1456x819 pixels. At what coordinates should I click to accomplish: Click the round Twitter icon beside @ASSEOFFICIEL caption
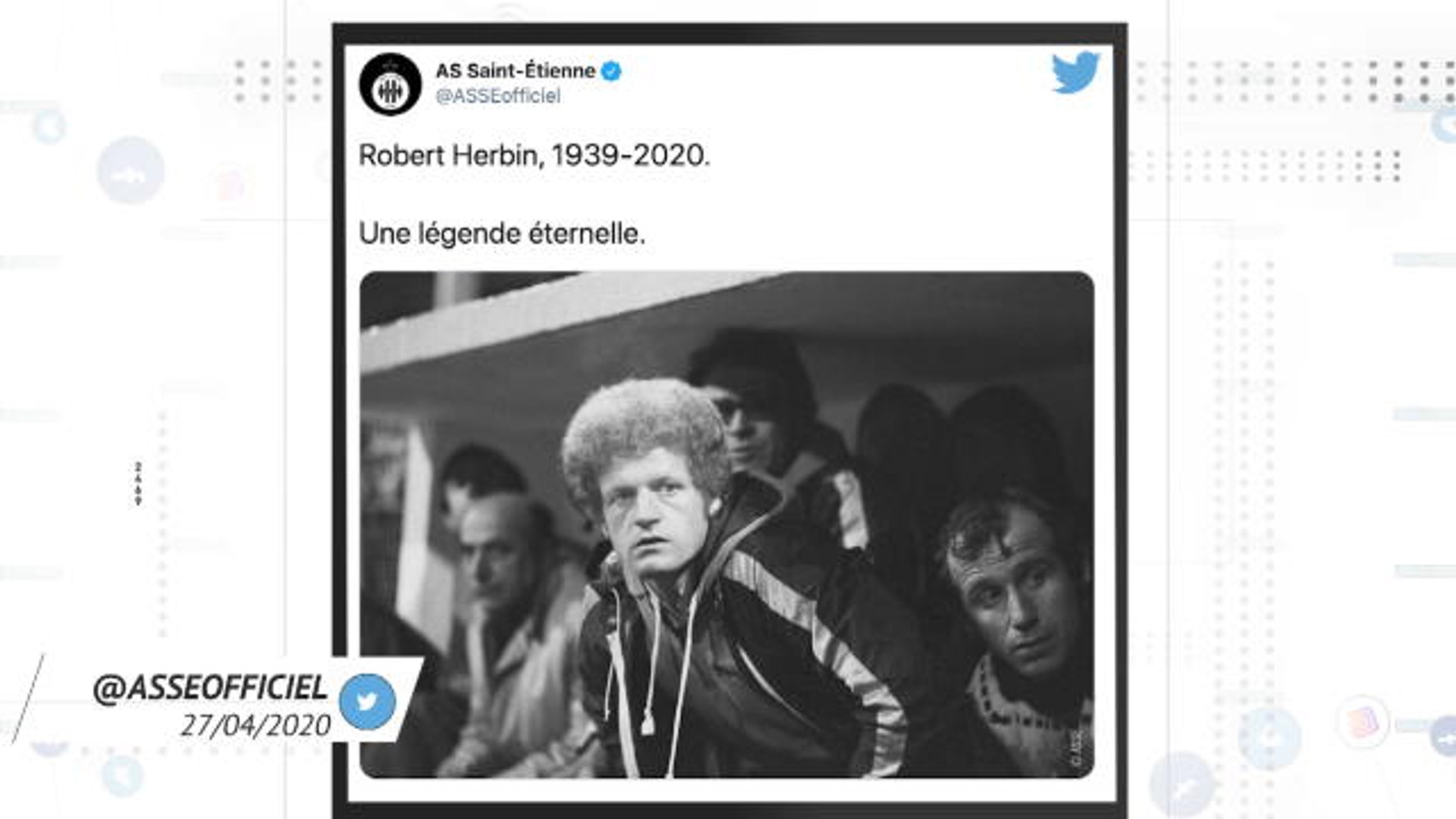(367, 702)
